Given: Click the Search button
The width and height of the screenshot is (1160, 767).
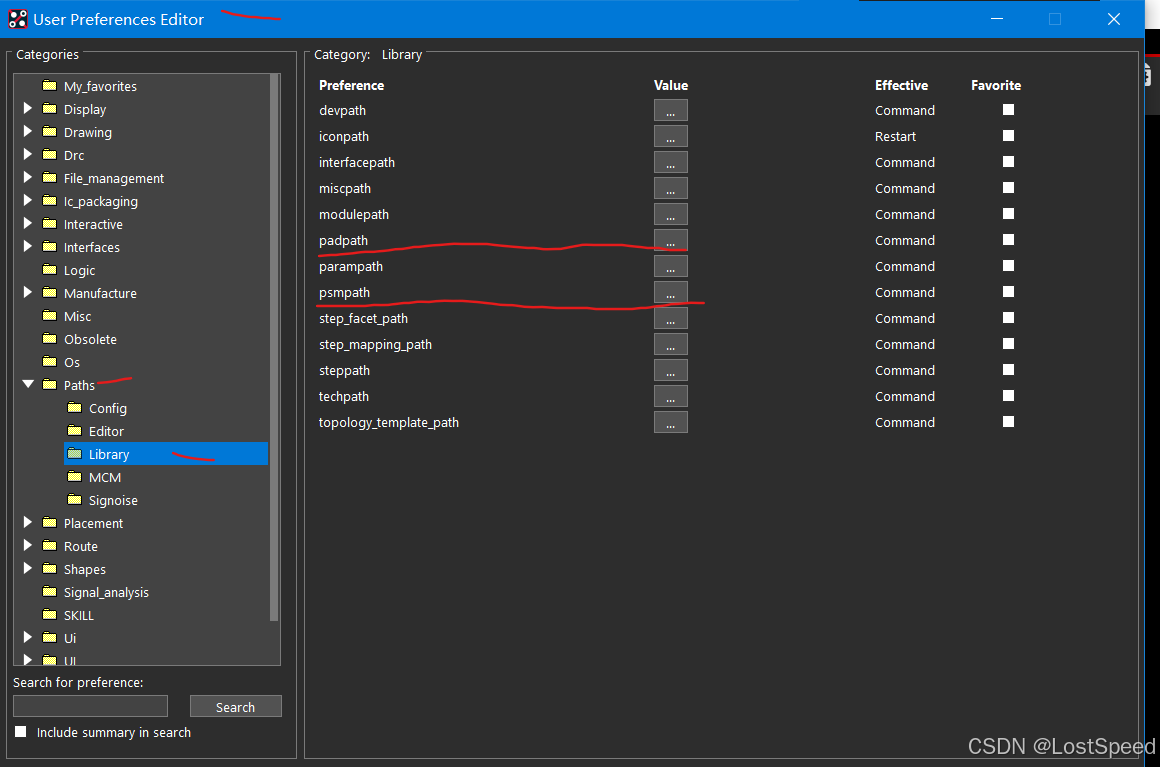Looking at the screenshot, I should click(235, 706).
